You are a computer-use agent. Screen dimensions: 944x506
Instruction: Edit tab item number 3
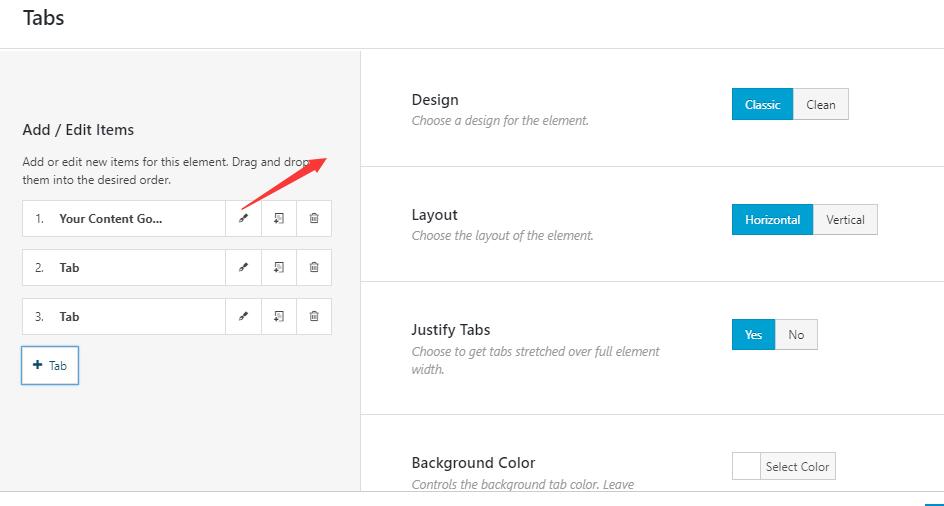pyautogui.click(x=243, y=316)
